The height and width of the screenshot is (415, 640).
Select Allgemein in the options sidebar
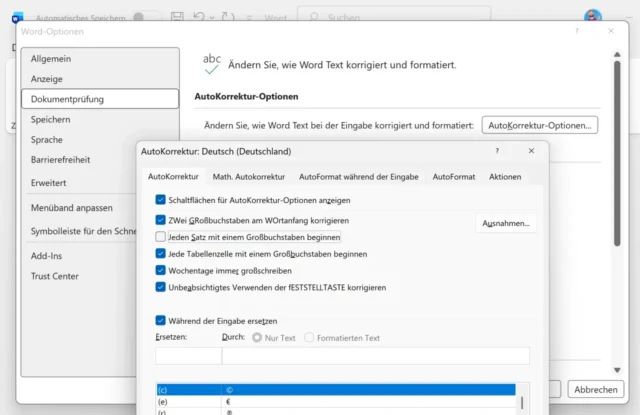[x=100, y=59]
